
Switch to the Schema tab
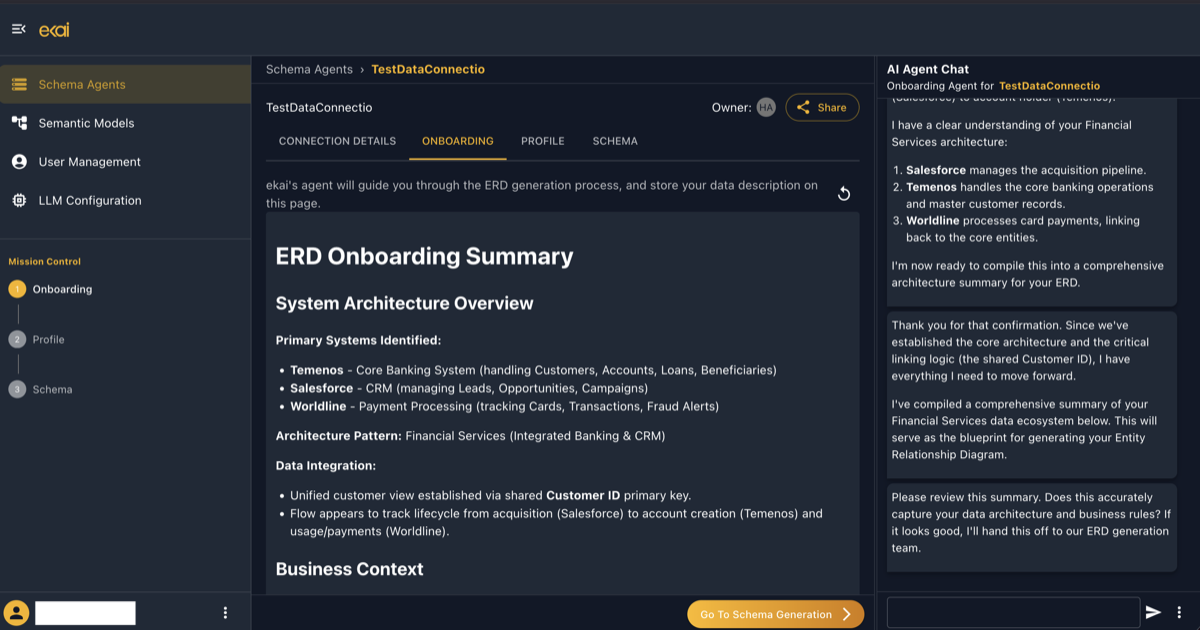(615, 141)
